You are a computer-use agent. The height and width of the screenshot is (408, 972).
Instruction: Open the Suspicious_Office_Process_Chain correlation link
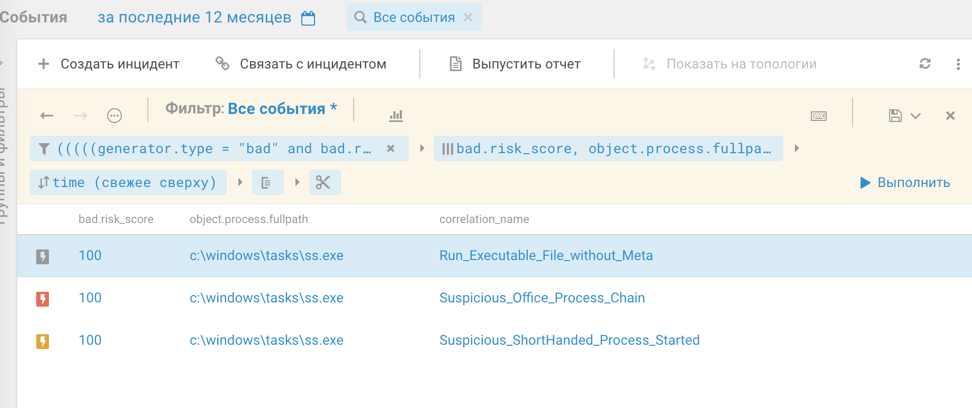(542, 298)
